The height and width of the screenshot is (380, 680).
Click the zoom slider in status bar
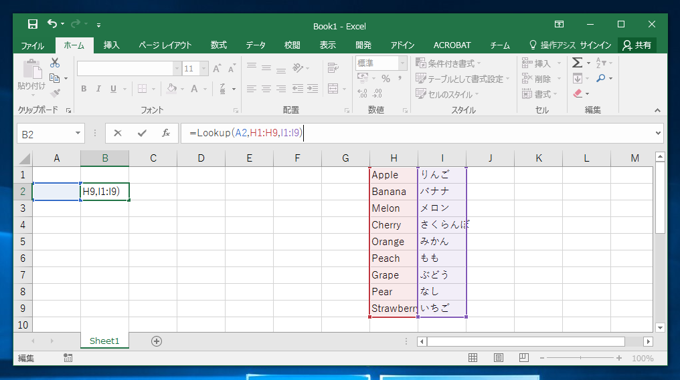[580, 358]
